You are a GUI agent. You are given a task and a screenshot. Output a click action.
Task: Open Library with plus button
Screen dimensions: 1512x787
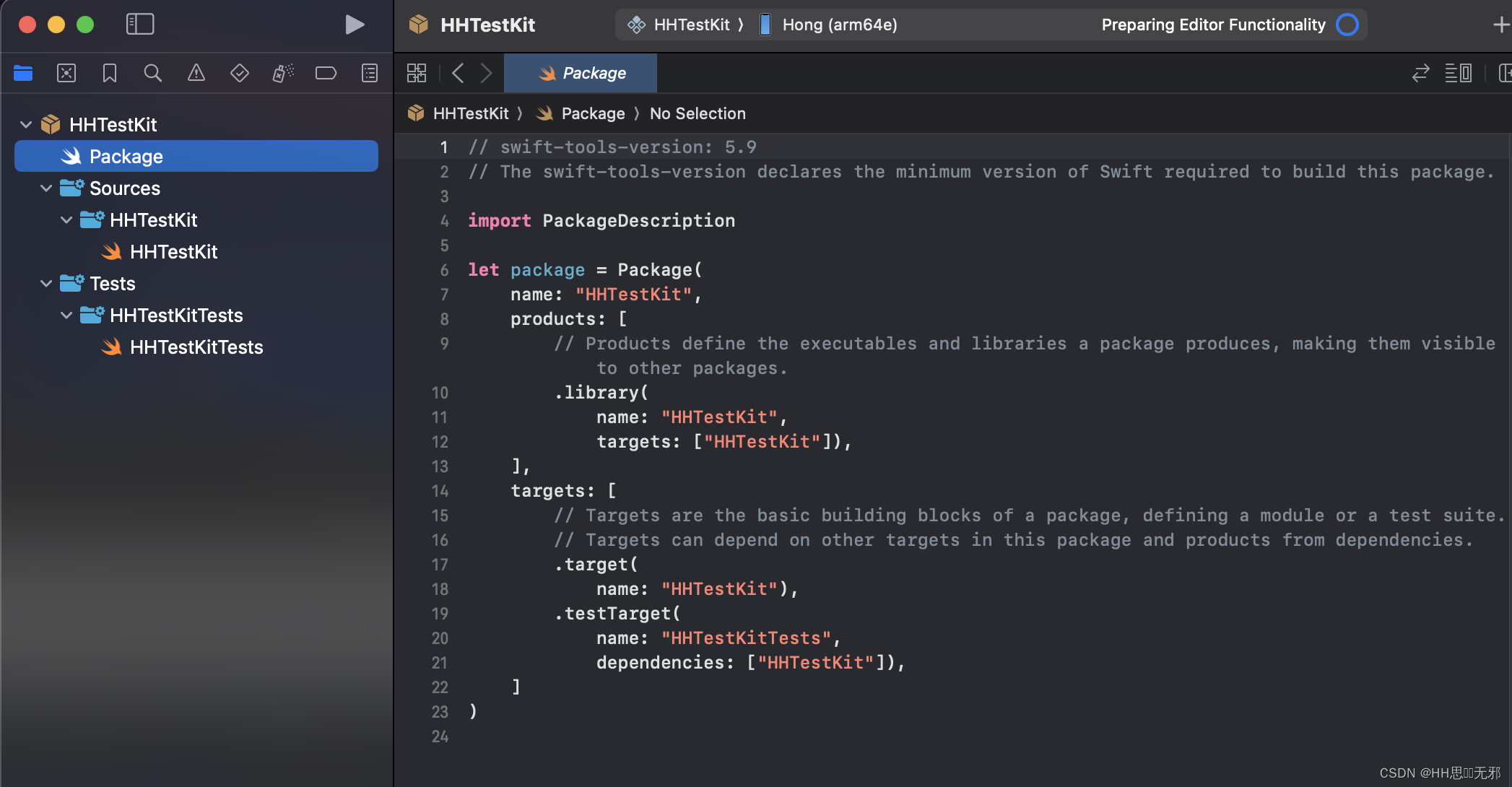click(x=1501, y=25)
